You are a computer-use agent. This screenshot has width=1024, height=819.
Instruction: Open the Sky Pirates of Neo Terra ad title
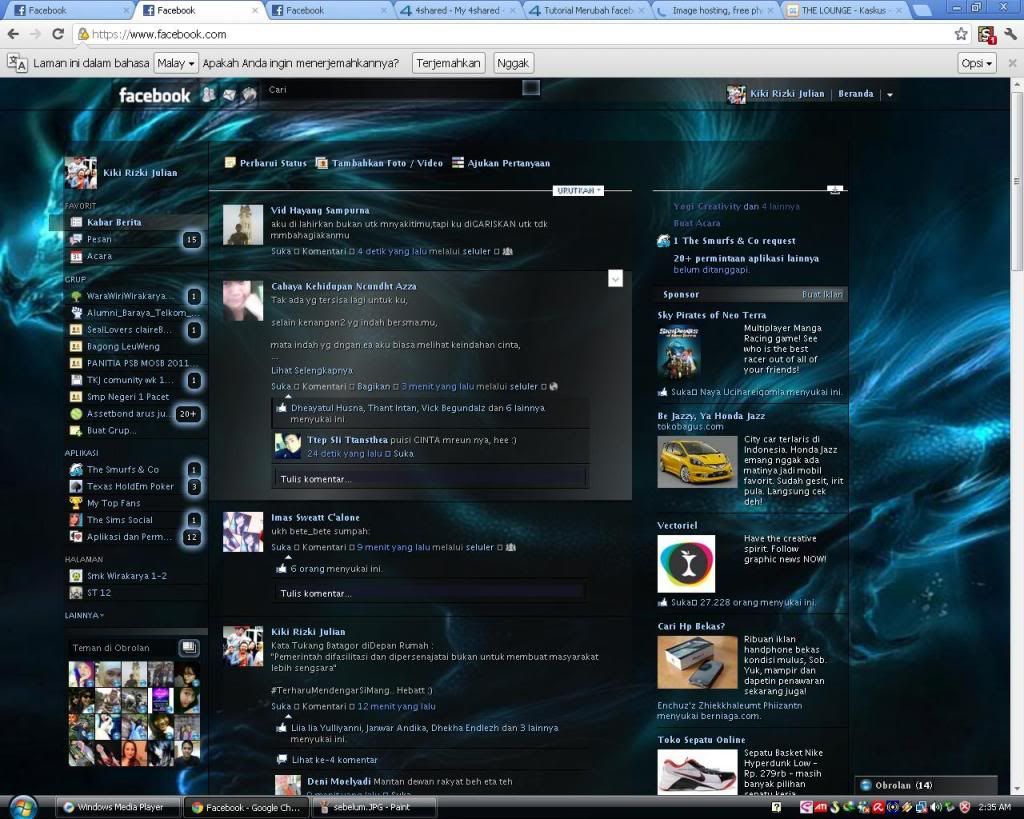[x=712, y=315]
